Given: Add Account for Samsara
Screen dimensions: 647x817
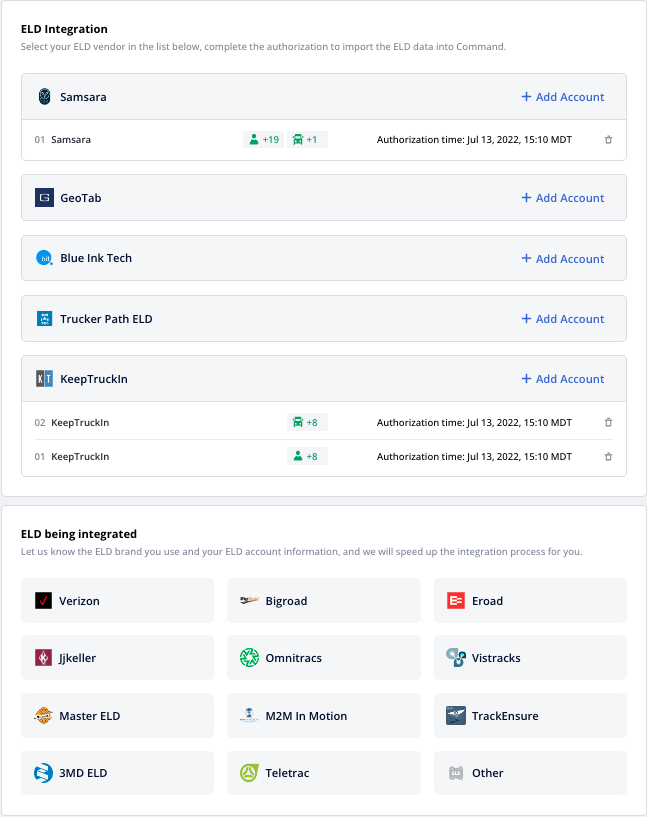Looking at the screenshot, I should [x=563, y=97].
